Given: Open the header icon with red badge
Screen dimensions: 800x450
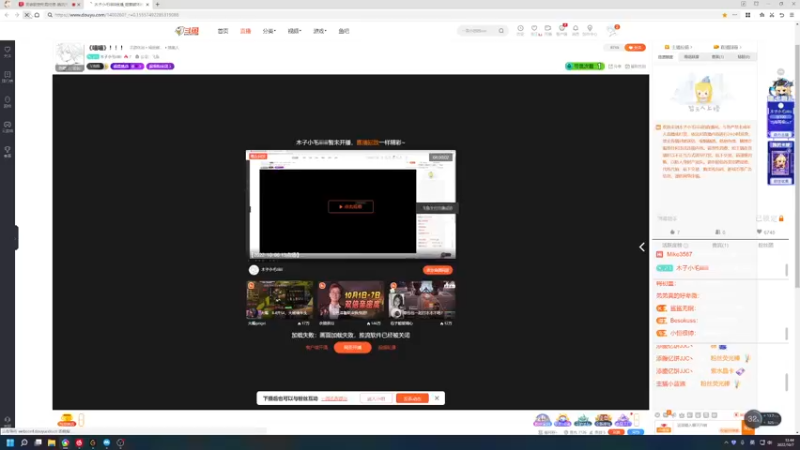Looking at the screenshot, I should pos(562,30).
